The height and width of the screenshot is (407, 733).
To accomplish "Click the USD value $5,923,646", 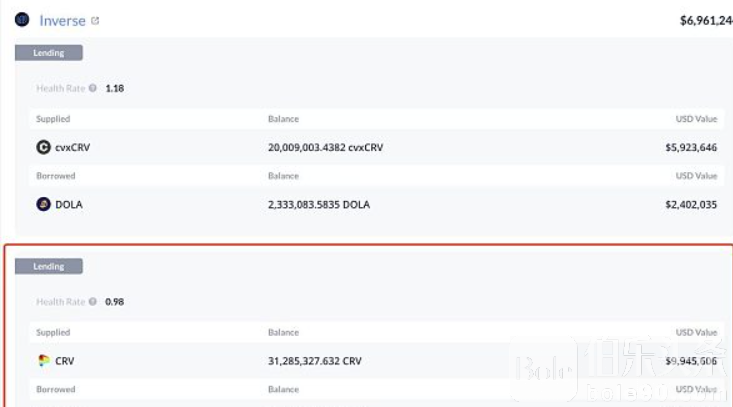I will point(691,147).
